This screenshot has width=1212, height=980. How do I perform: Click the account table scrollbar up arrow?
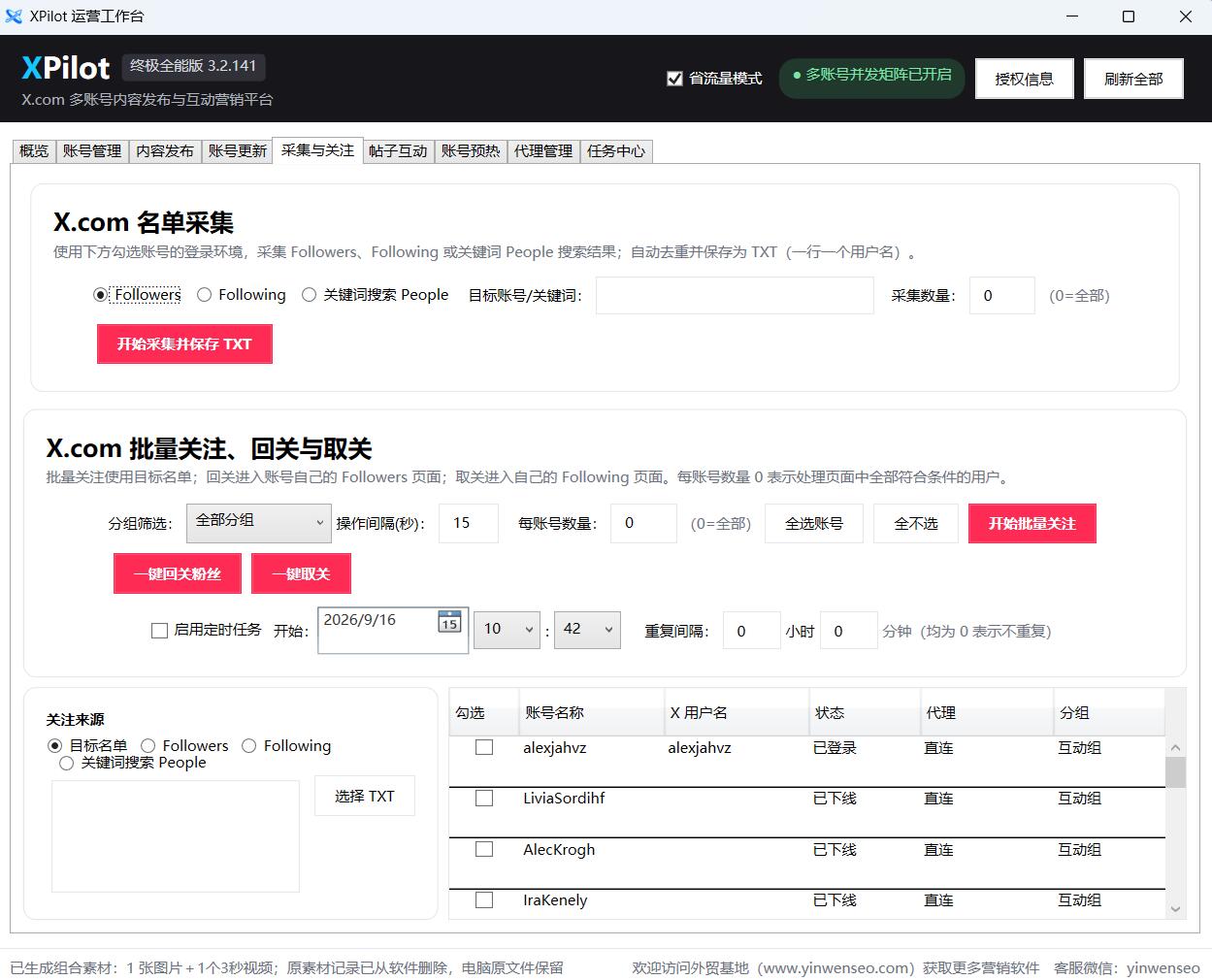point(1175,748)
